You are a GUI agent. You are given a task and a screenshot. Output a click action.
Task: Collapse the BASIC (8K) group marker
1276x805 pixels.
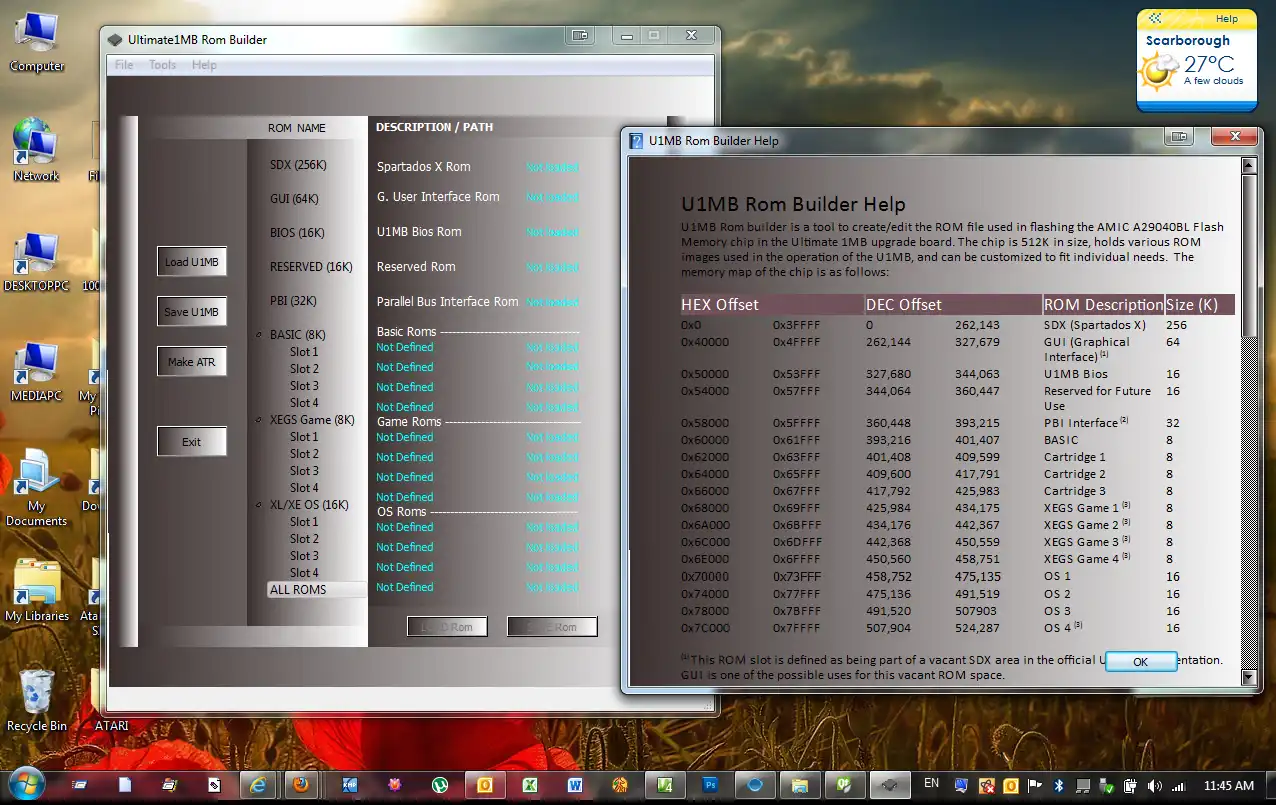(259, 335)
